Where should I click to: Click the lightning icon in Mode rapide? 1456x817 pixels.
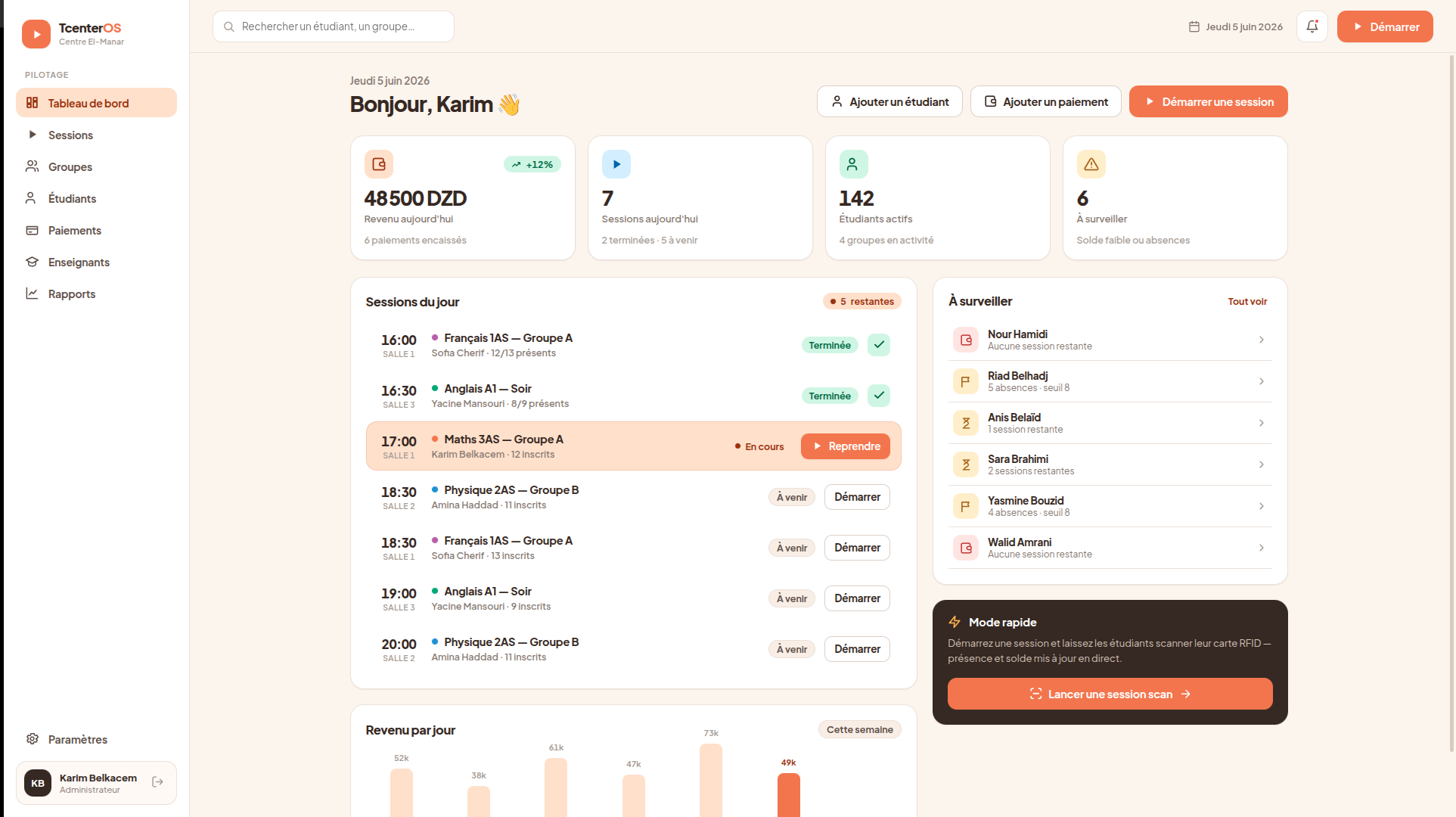pos(955,622)
